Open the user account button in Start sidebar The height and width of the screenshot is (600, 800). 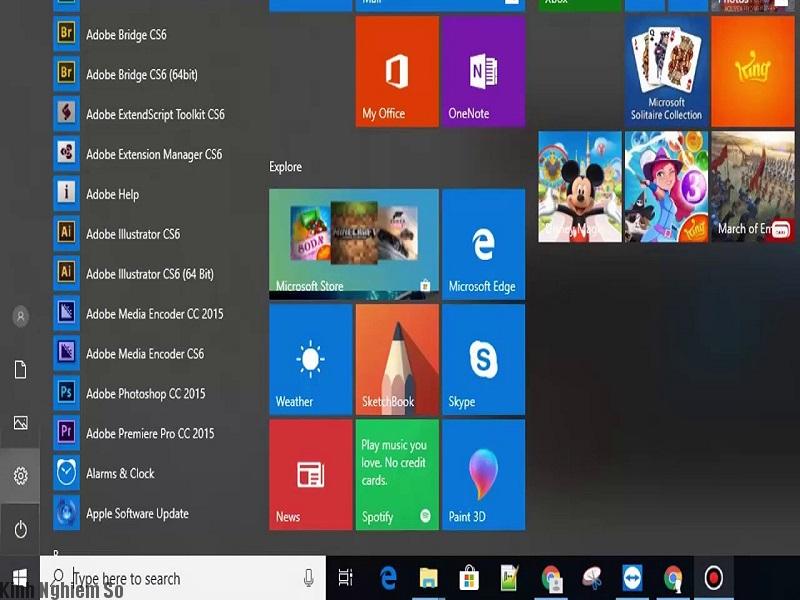point(20,316)
